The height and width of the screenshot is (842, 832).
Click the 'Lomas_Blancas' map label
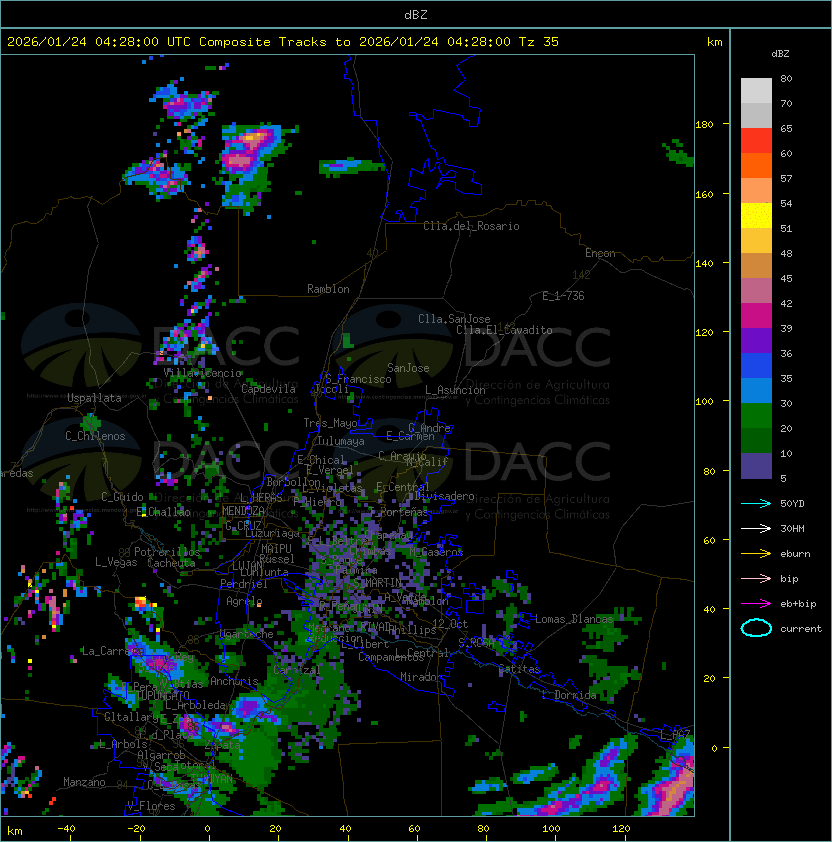pyautogui.click(x=574, y=620)
